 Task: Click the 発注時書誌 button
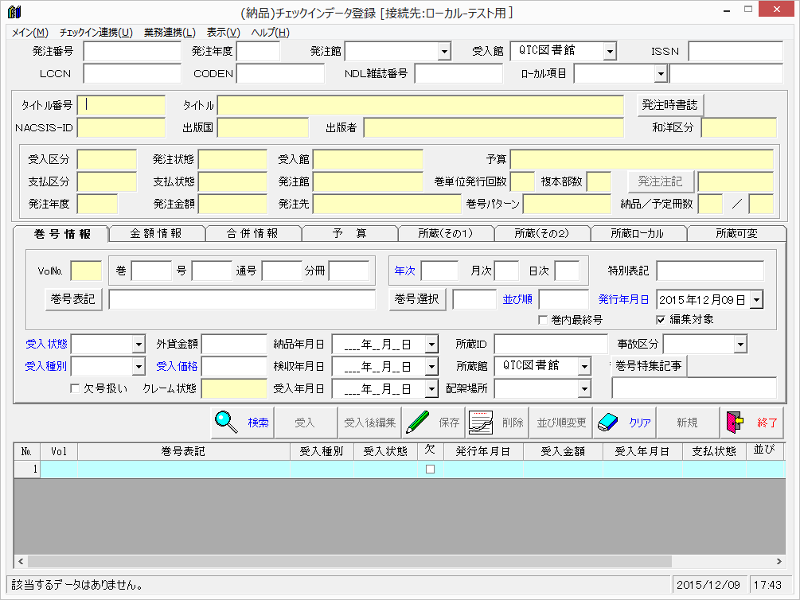point(670,105)
